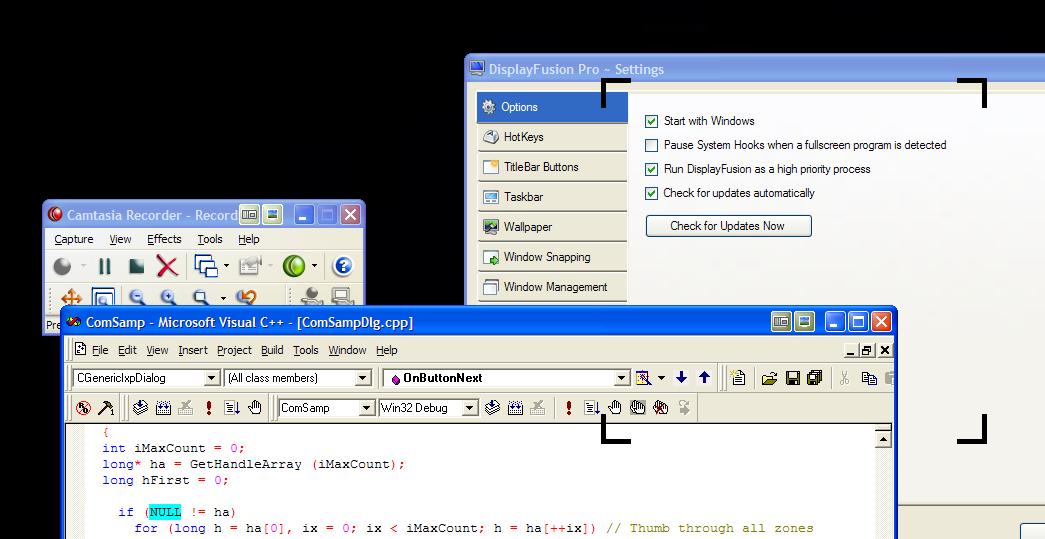This screenshot has height=539, width=1045.
Task: Click the blue down arrow toolbar icon
Action: click(x=682, y=378)
